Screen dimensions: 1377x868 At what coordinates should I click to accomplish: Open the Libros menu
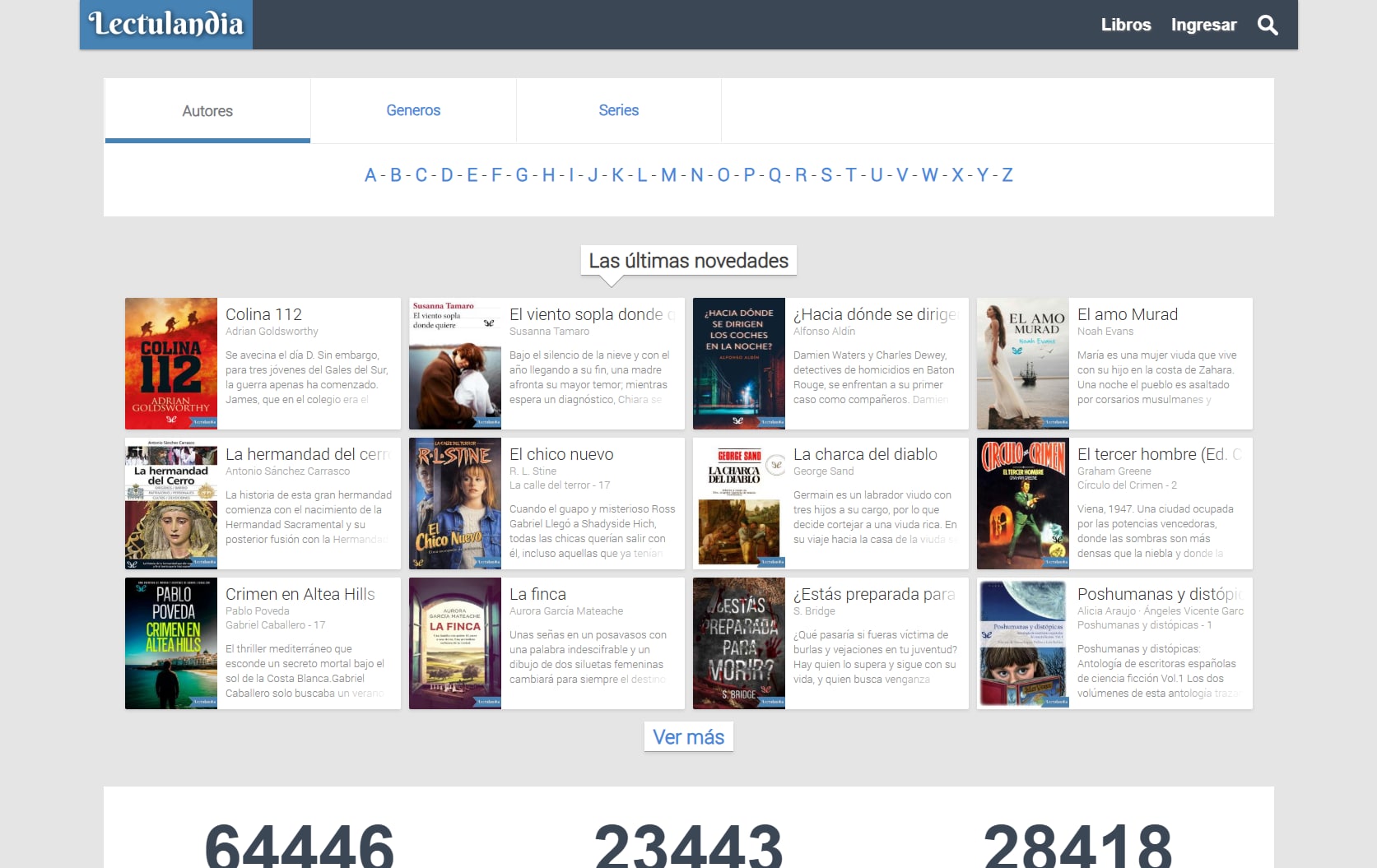[x=1126, y=25]
